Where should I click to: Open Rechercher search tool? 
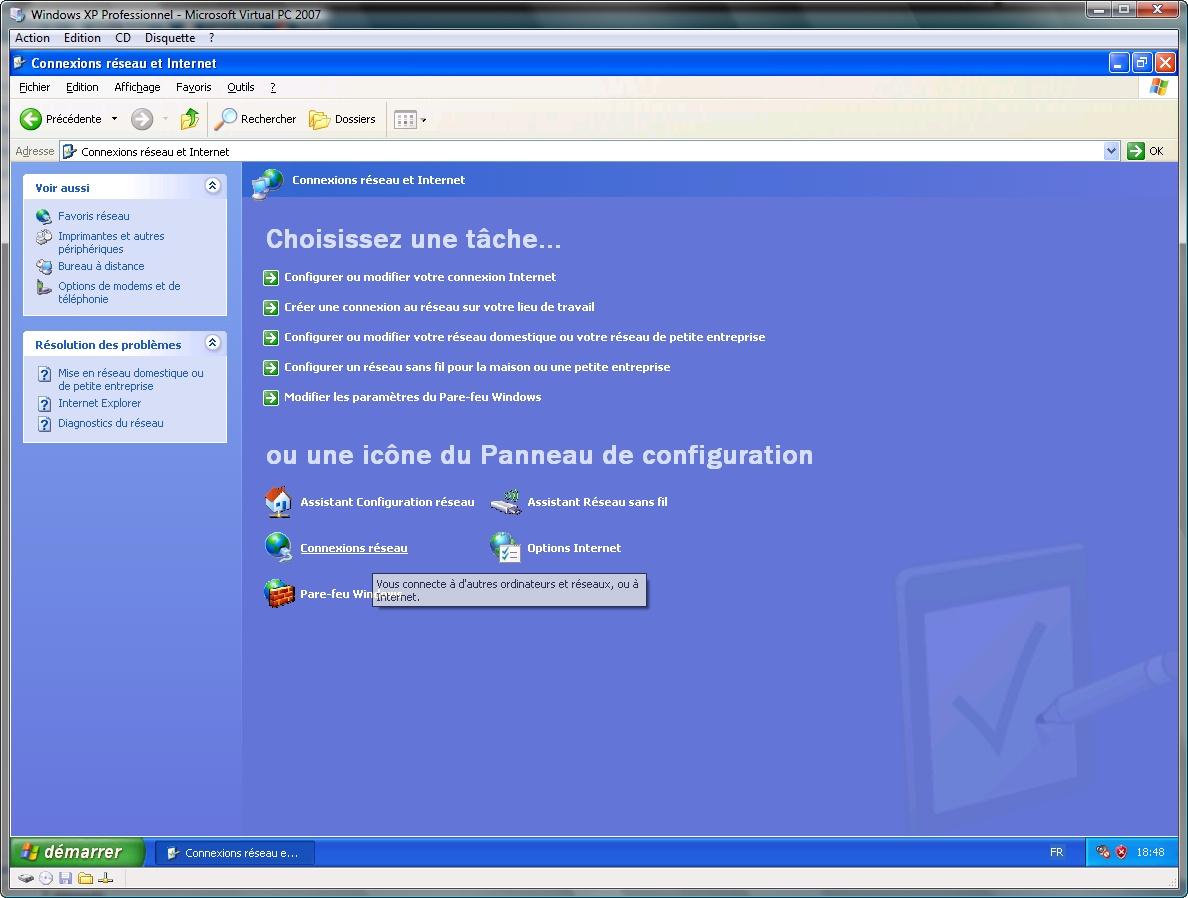click(255, 119)
